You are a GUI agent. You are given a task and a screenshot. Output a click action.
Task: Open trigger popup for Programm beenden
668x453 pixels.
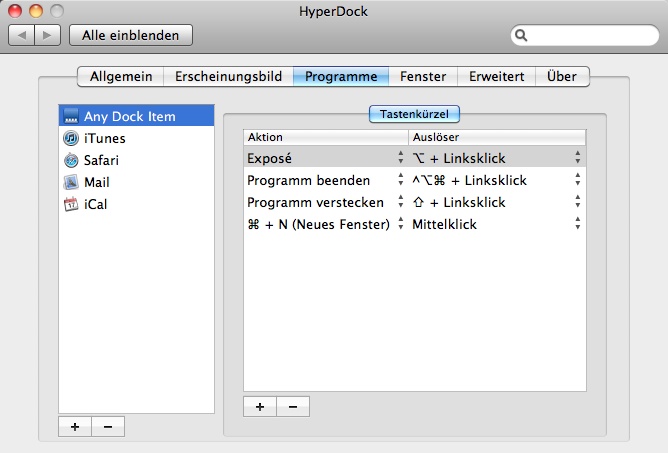click(x=578, y=179)
